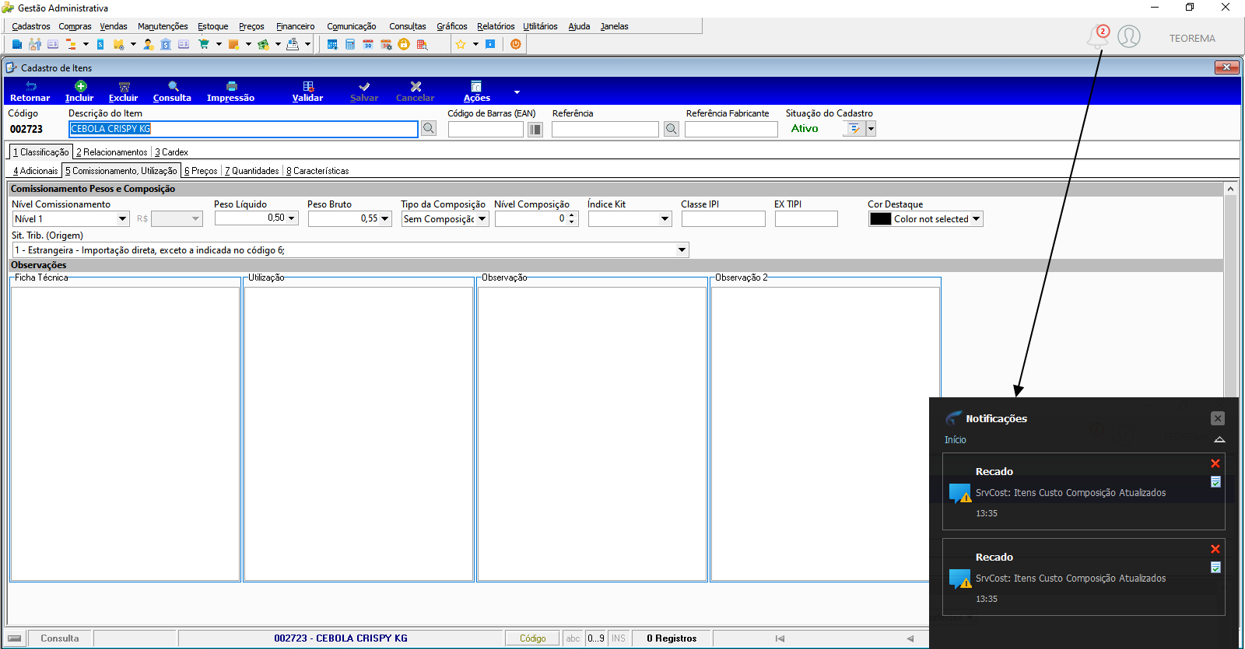Toggle INS indicator in status bar
Image resolution: width=1245 pixels, height=649 pixels.
click(x=618, y=638)
